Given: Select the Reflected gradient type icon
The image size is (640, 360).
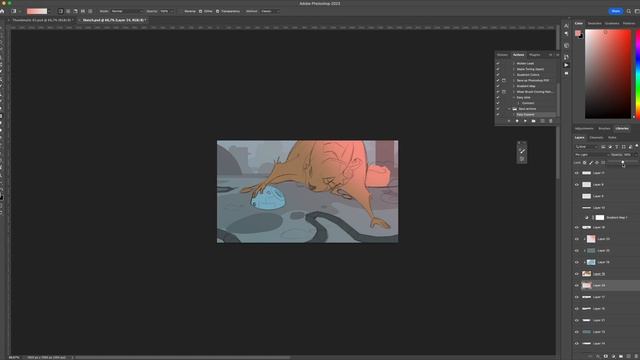Looking at the screenshot, I should (x=83, y=11).
